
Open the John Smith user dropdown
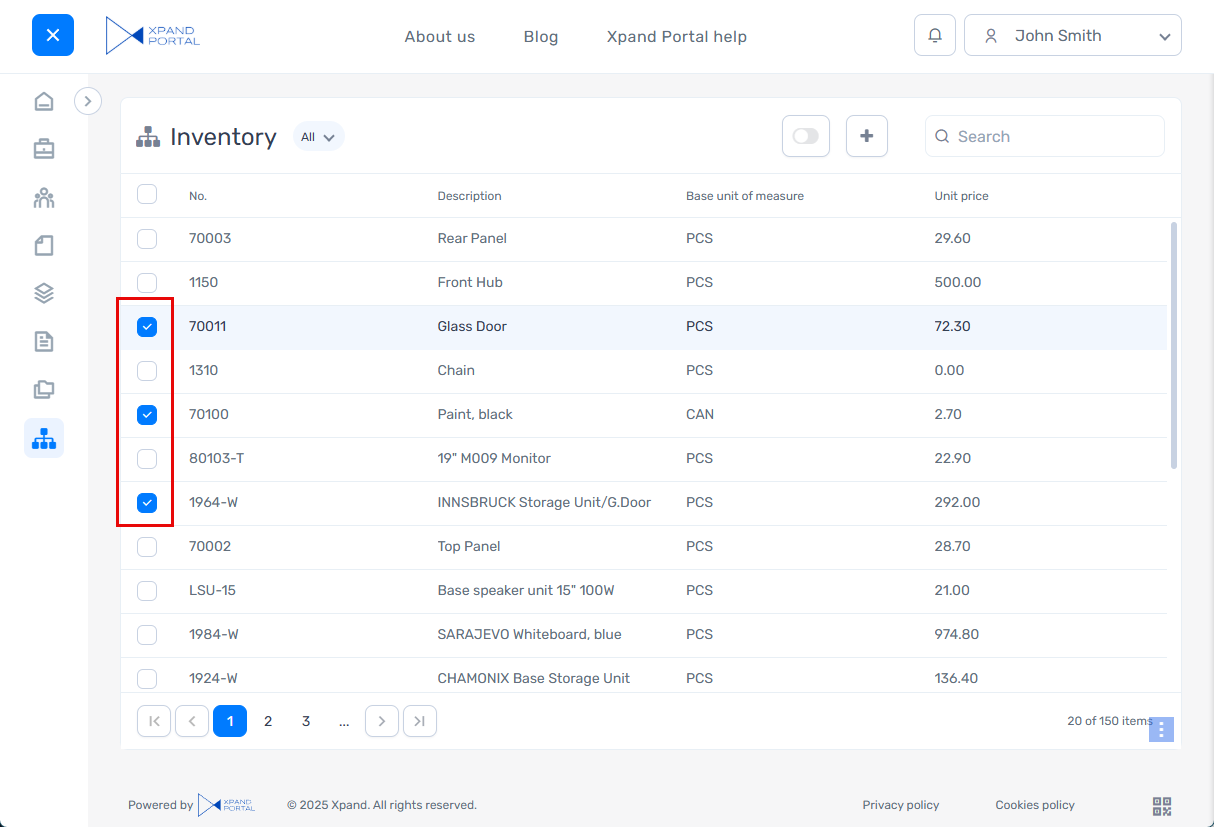(x=1072, y=35)
